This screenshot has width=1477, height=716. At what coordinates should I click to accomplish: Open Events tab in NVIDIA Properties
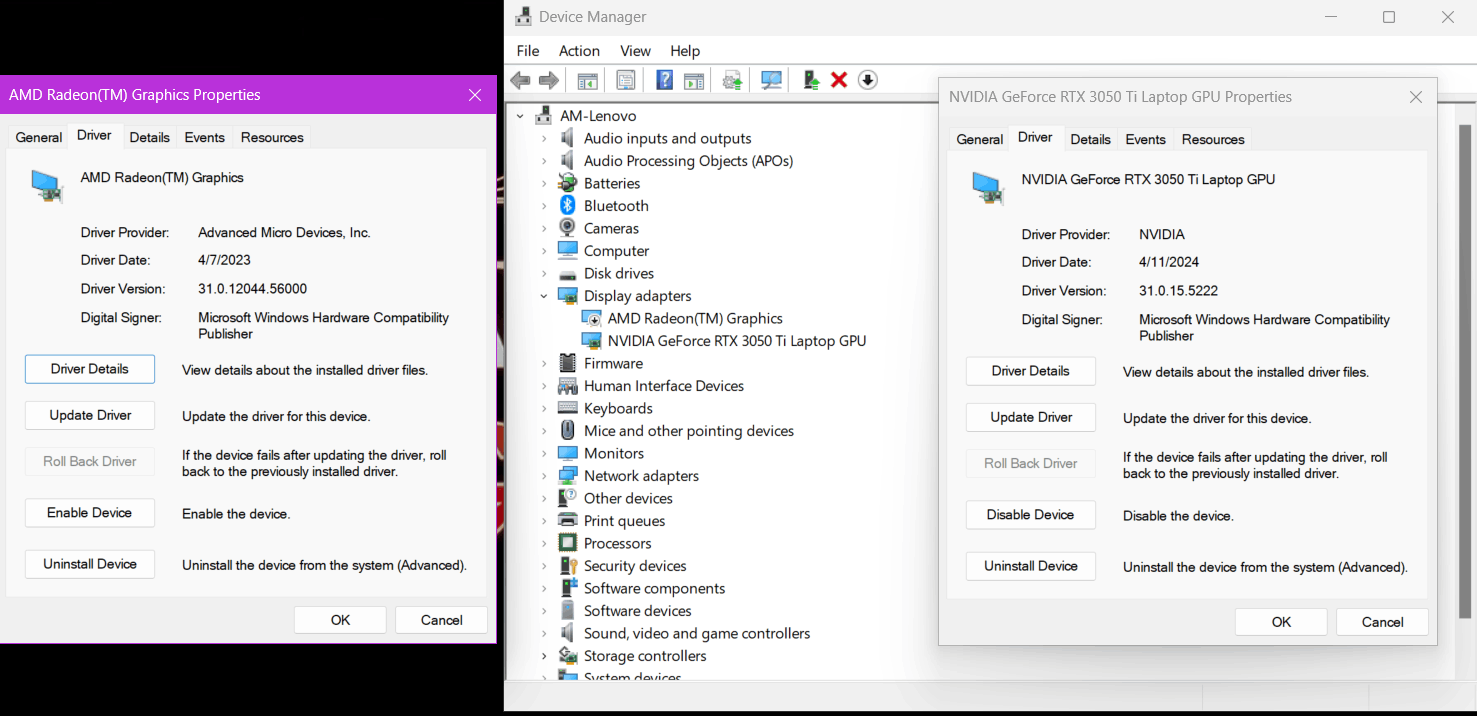(1145, 139)
